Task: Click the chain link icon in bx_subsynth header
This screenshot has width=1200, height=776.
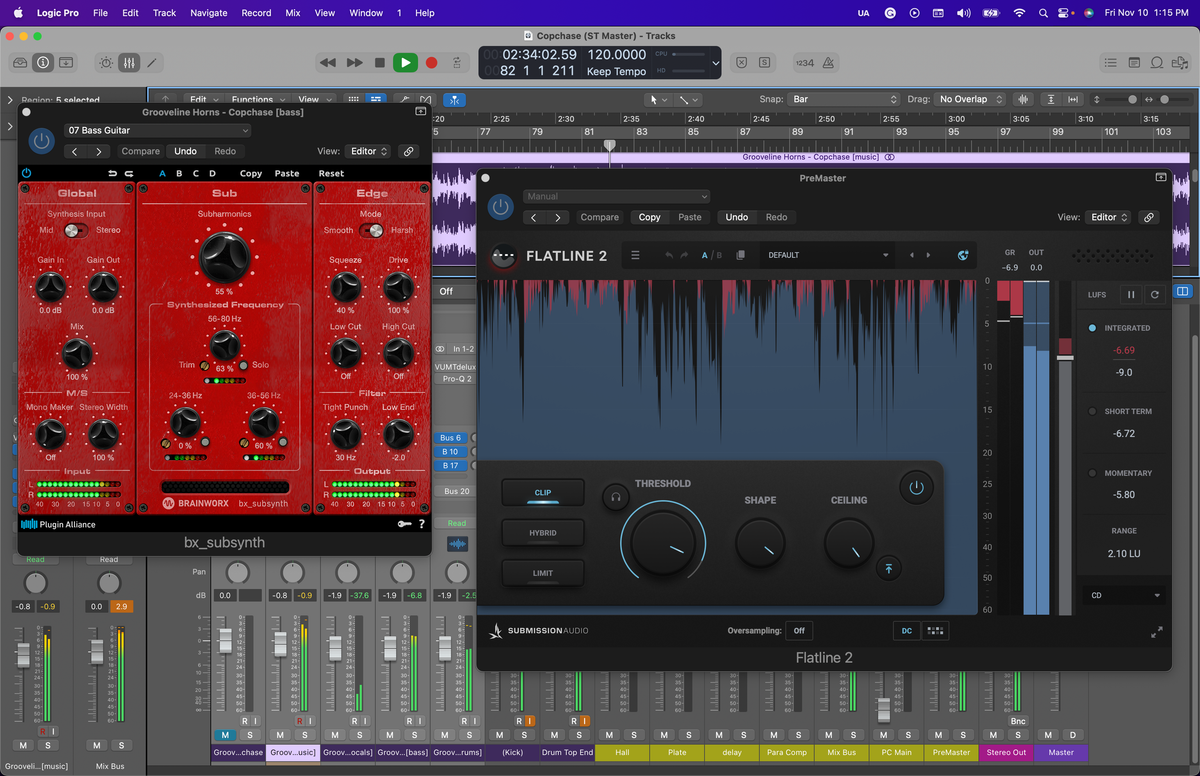Action: (407, 151)
